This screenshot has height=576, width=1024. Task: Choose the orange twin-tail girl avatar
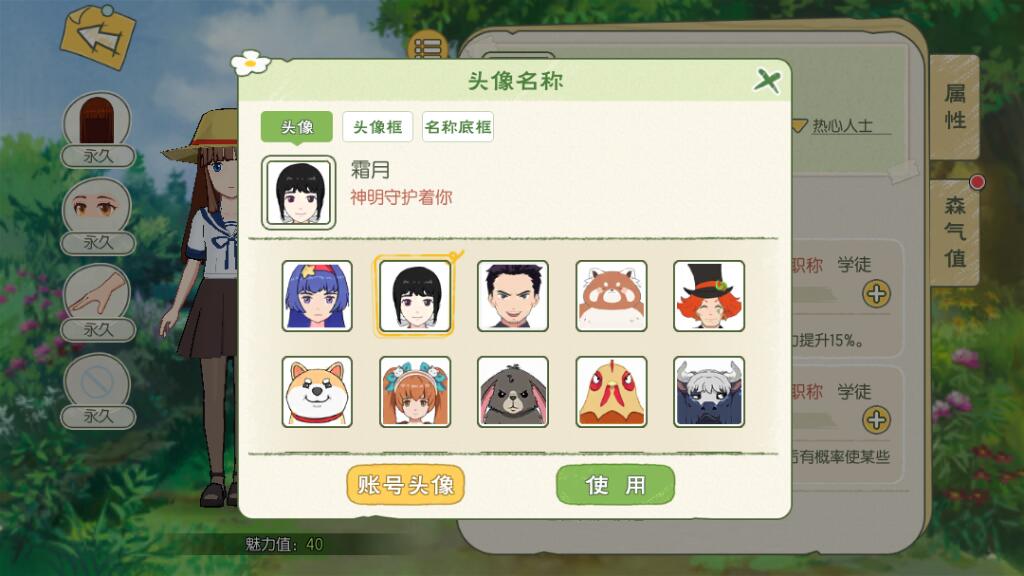pos(415,392)
